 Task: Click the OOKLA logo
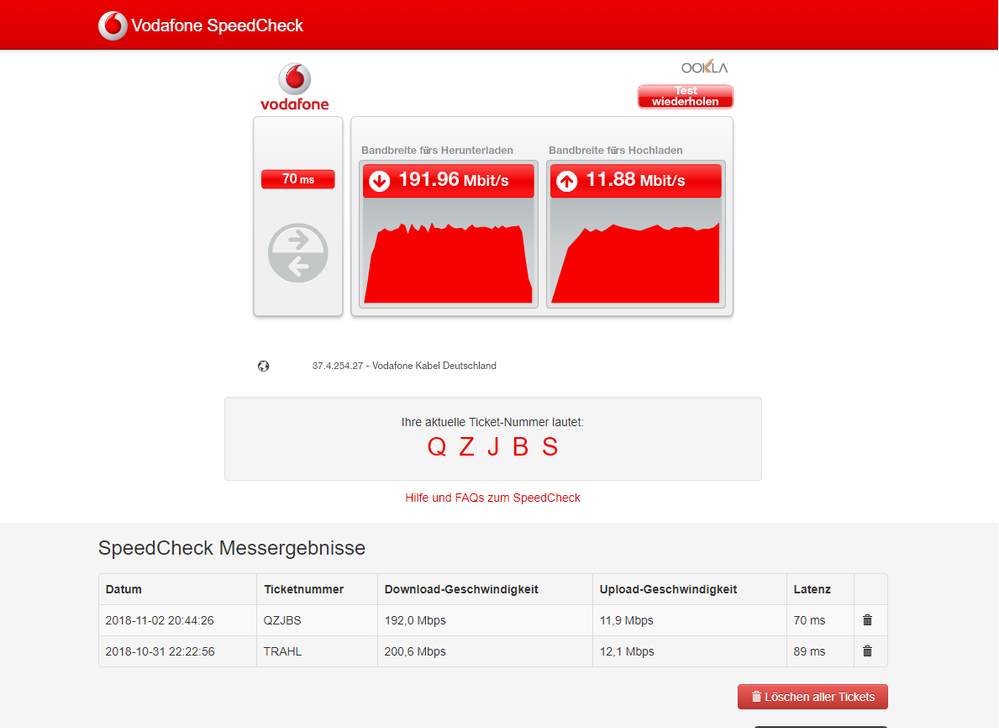pyautogui.click(x=704, y=68)
